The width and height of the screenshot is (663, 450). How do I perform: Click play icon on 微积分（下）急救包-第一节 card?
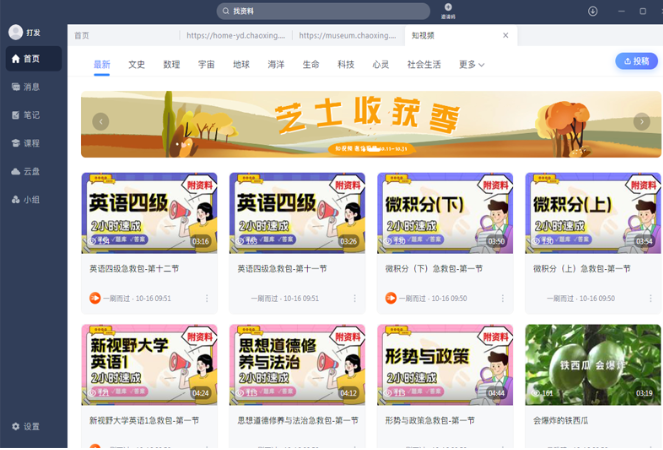coord(391,298)
